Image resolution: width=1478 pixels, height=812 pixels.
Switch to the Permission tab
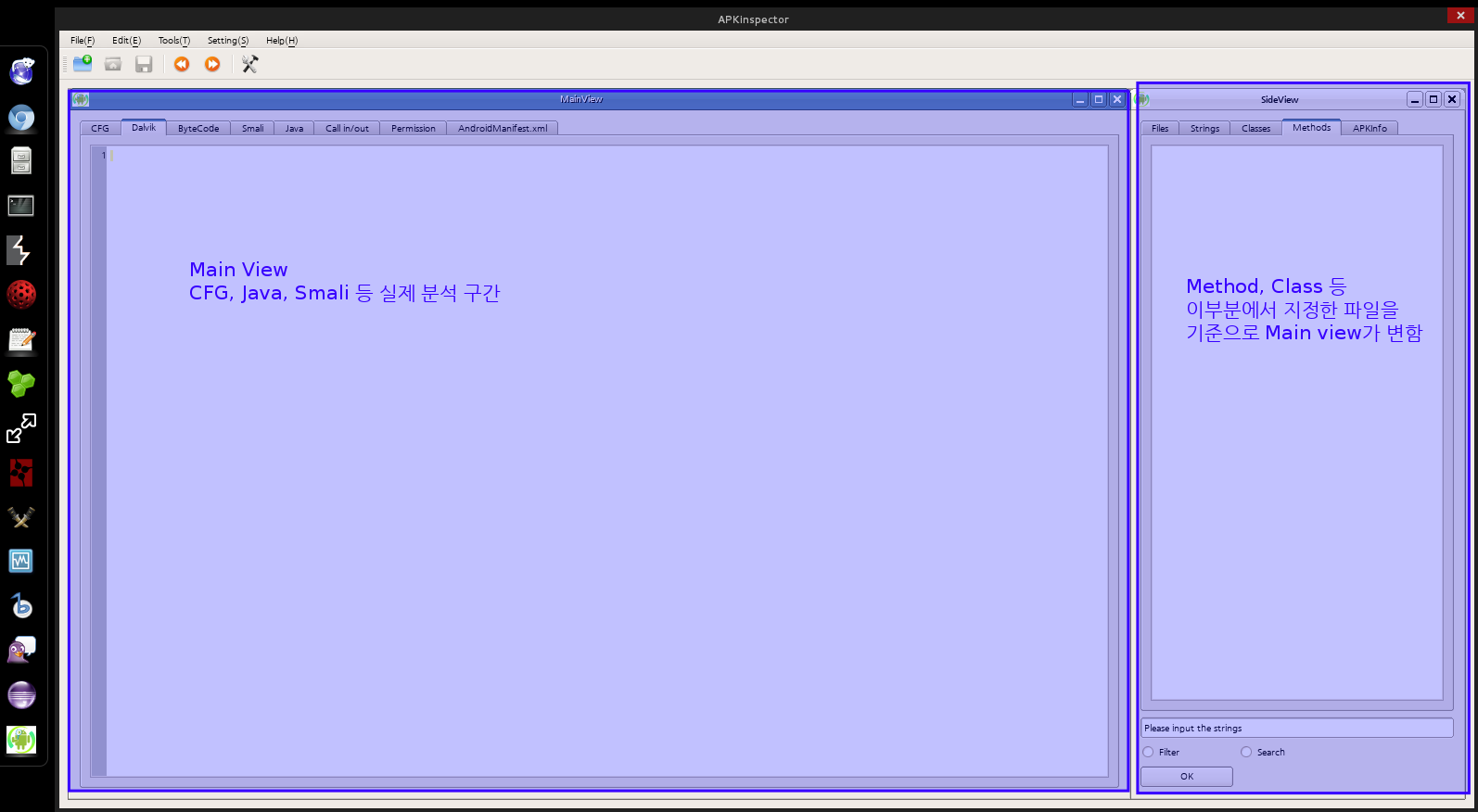click(414, 129)
